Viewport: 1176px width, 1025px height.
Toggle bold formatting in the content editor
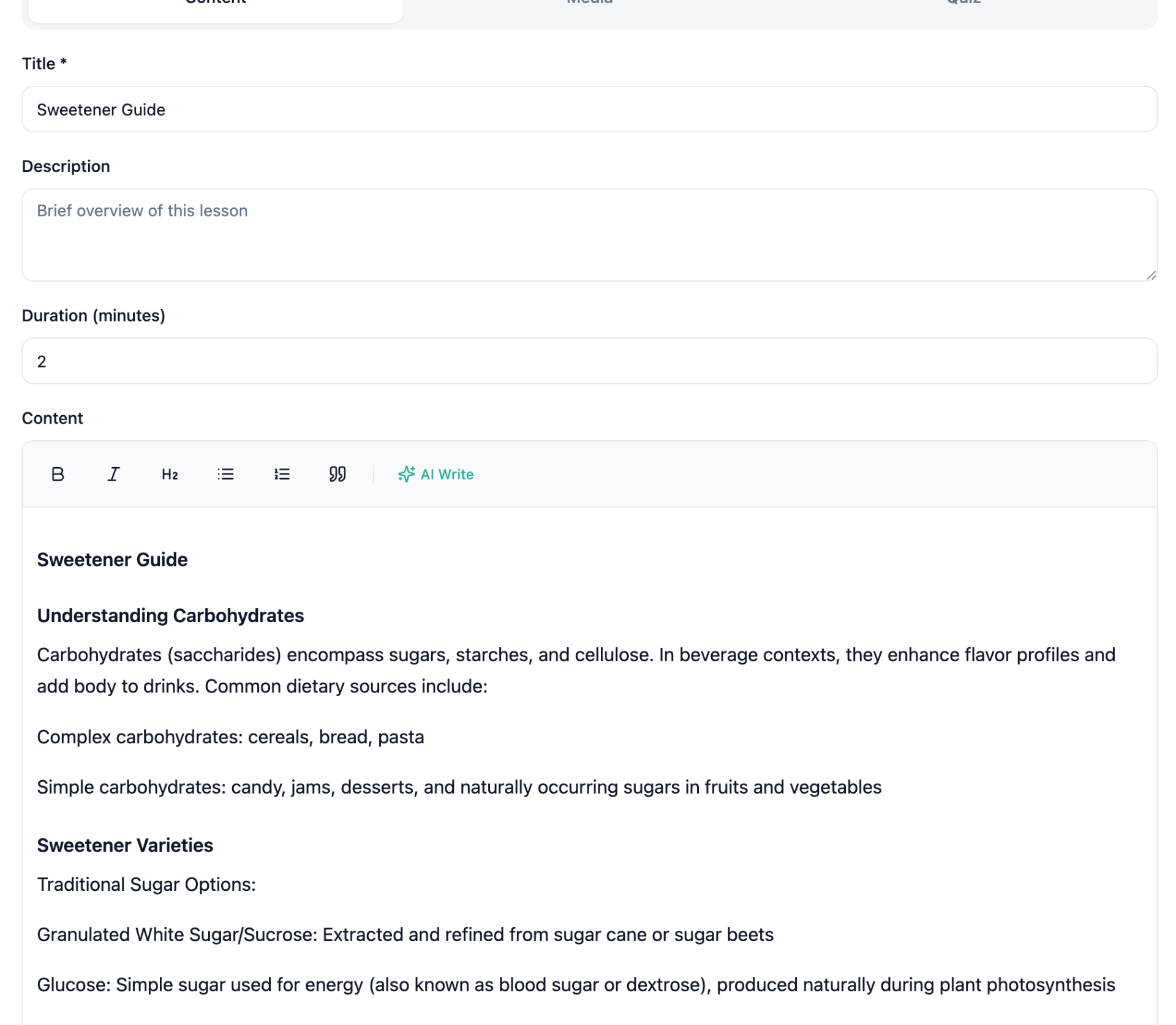[x=57, y=474]
